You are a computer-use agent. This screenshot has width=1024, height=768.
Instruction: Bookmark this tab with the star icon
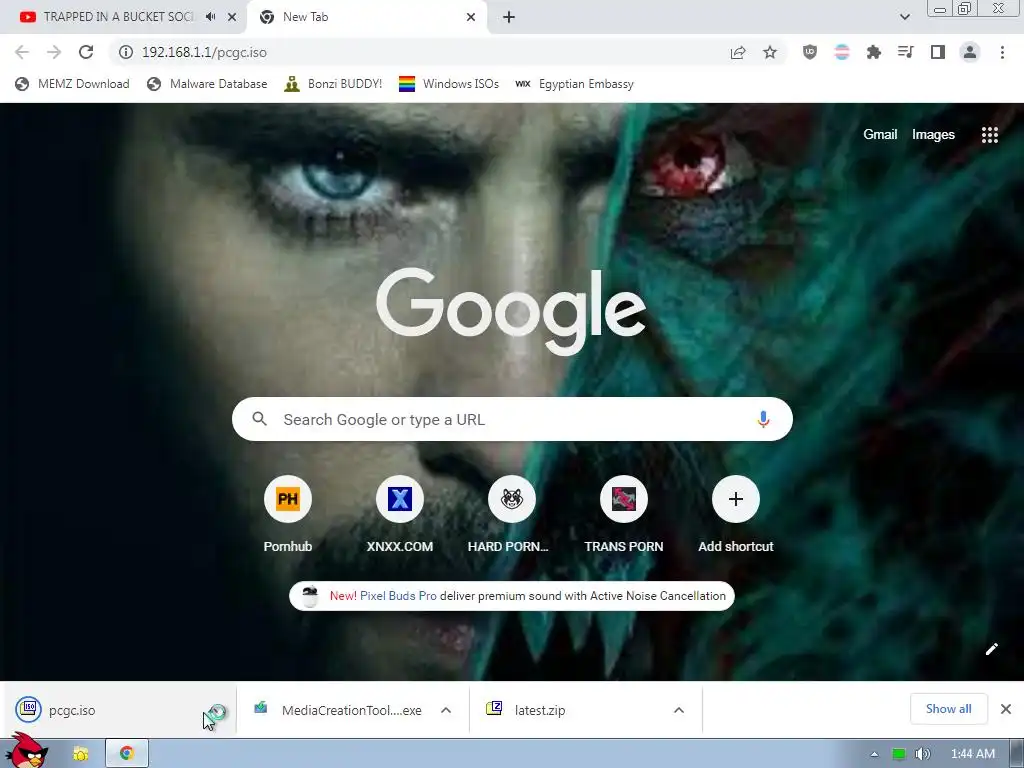770,52
